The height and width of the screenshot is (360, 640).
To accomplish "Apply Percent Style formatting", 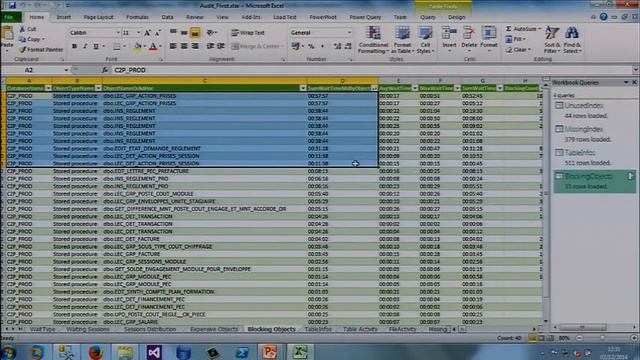I will click(311, 47).
